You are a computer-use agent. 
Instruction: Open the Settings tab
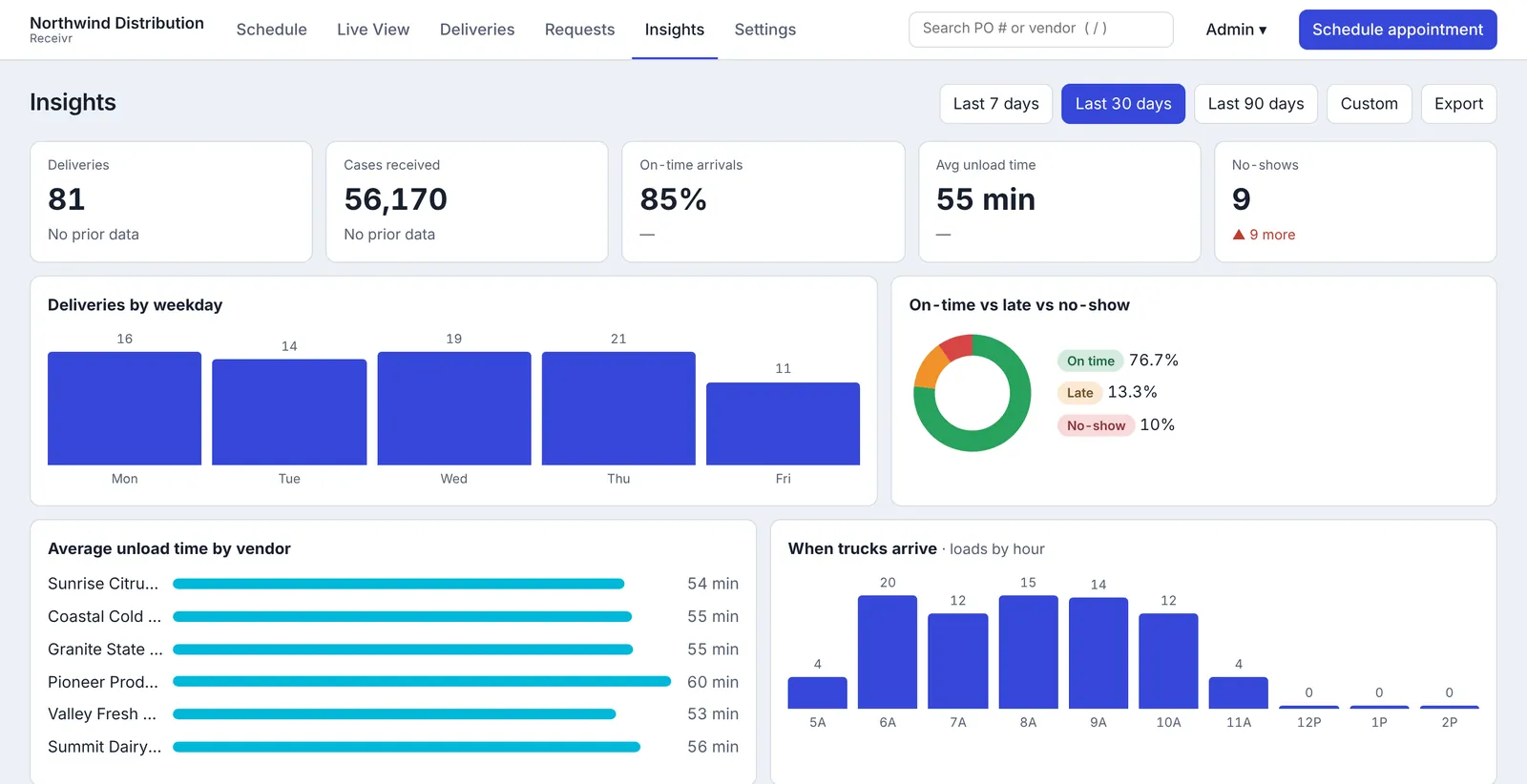[765, 30]
